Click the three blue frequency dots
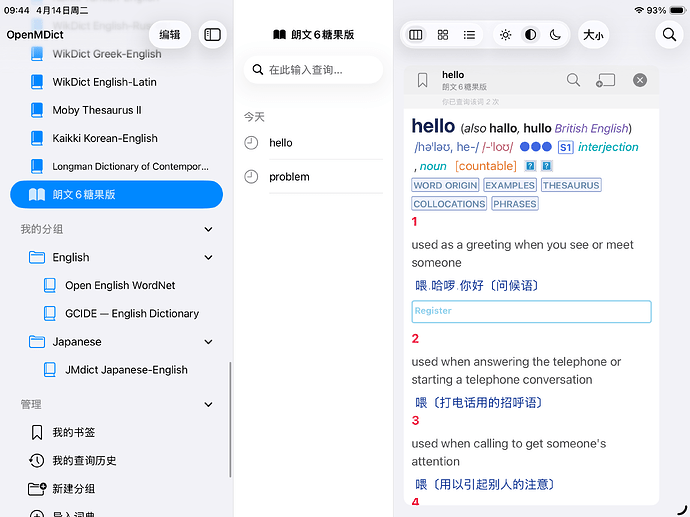The height and width of the screenshot is (517, 690). click(536, 147)
